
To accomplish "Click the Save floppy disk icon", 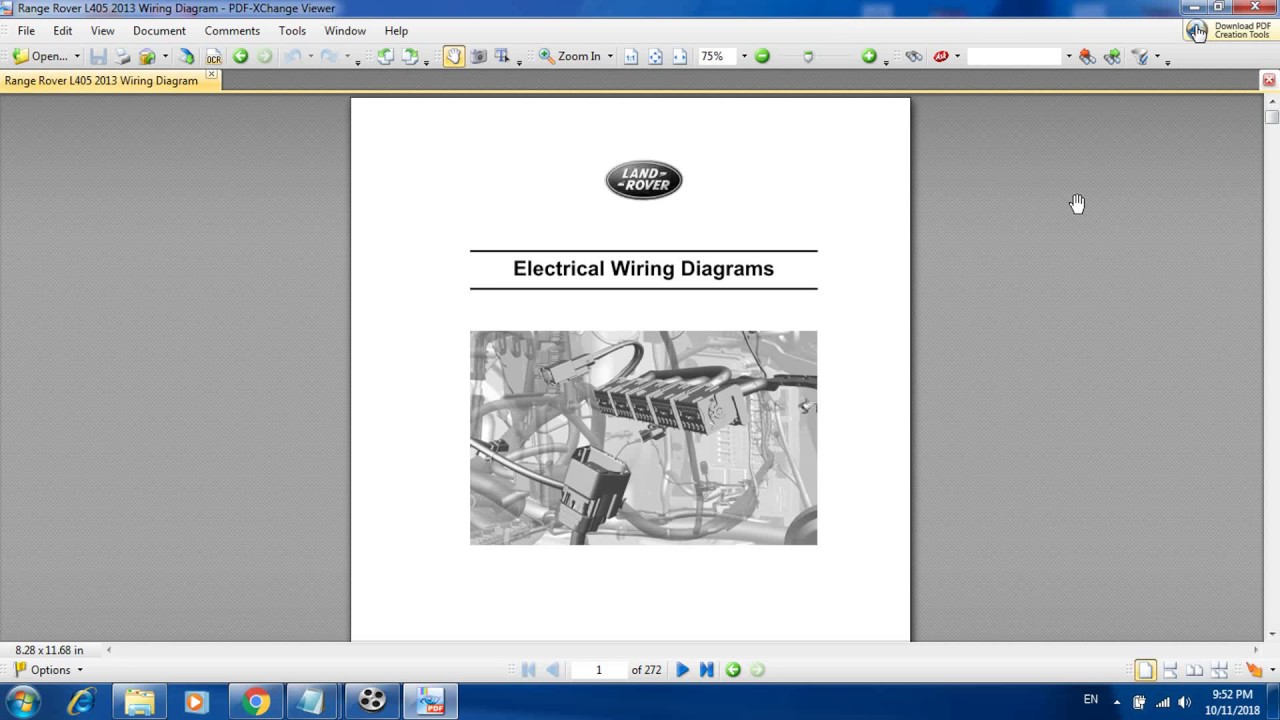I will pyautogui.click(x=98, y=56).
